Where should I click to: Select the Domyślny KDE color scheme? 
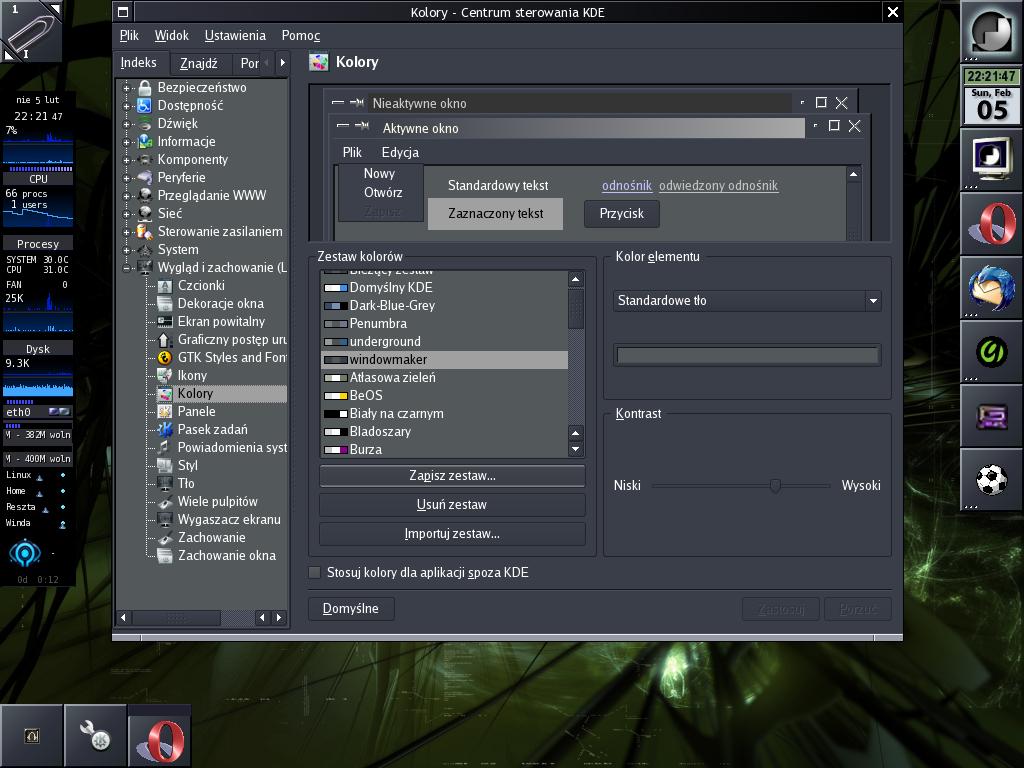[444, 287]
